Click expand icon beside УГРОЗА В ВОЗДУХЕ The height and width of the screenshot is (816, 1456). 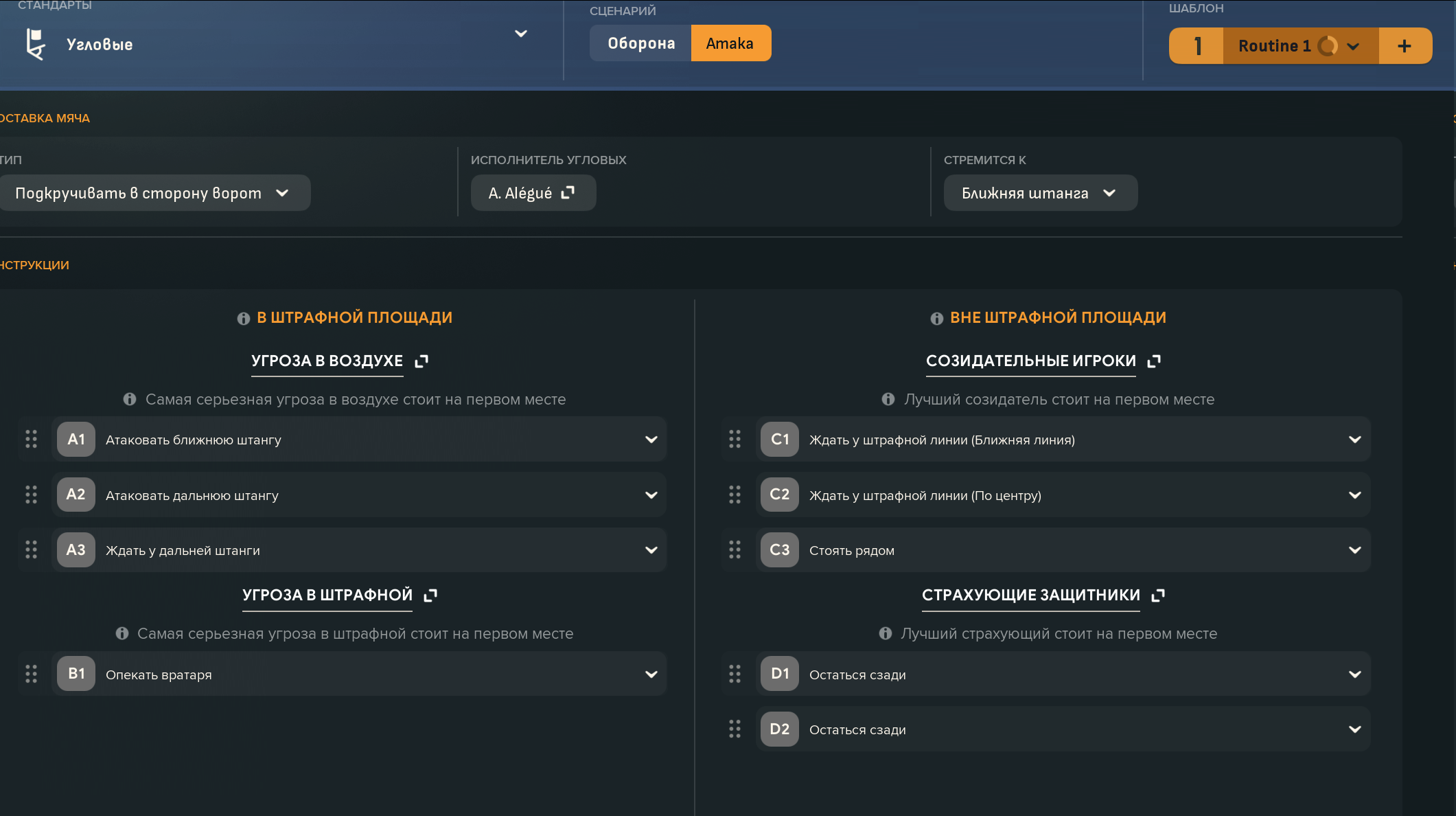click(421, 361)
